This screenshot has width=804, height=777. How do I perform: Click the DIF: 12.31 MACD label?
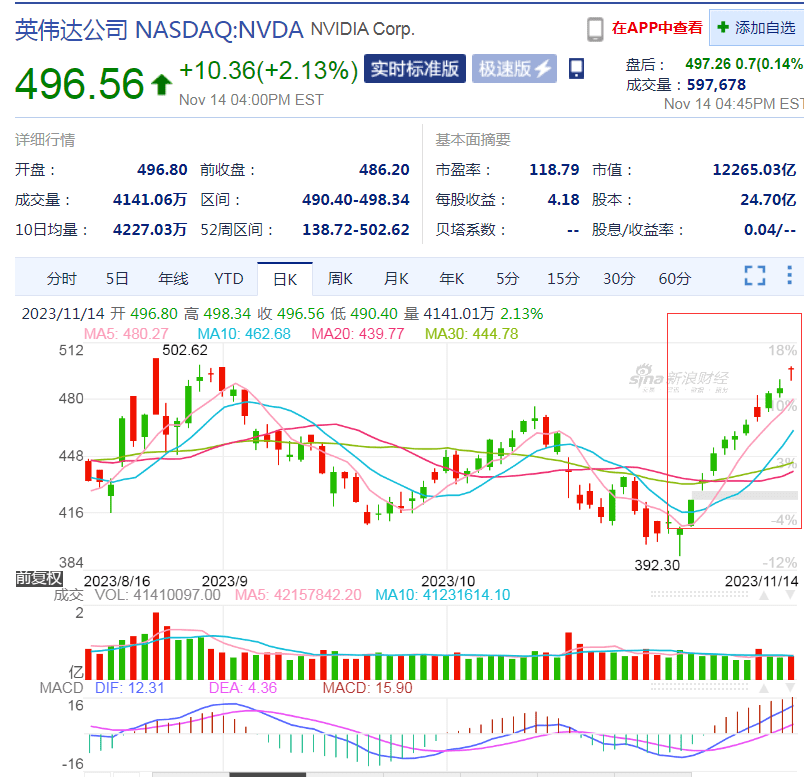(x=129, y=688)
